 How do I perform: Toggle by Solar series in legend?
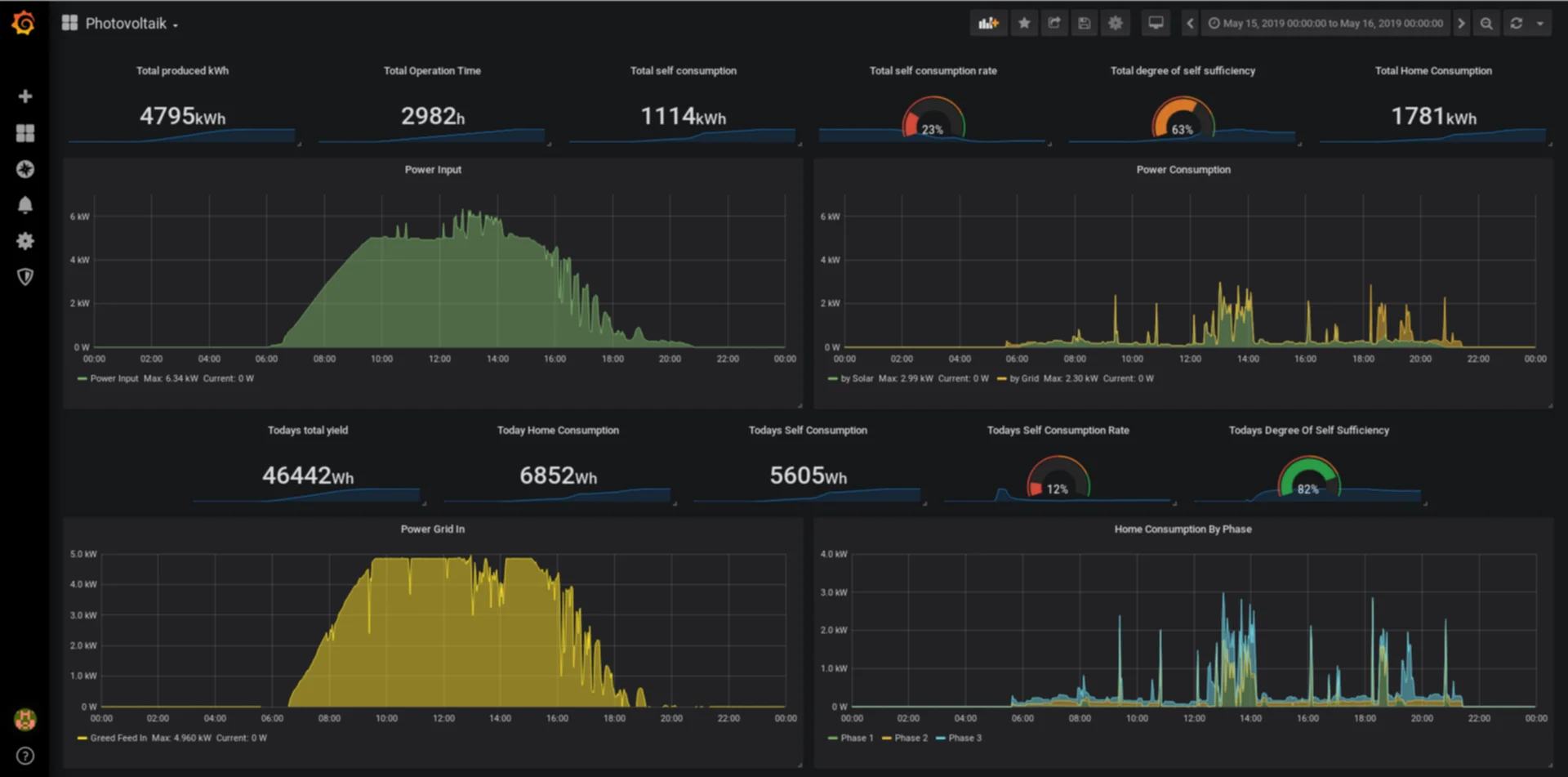pos(857,379)
